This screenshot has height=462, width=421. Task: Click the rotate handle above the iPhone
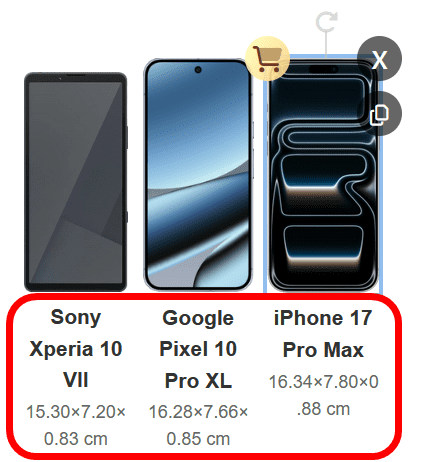click(326, 22)
